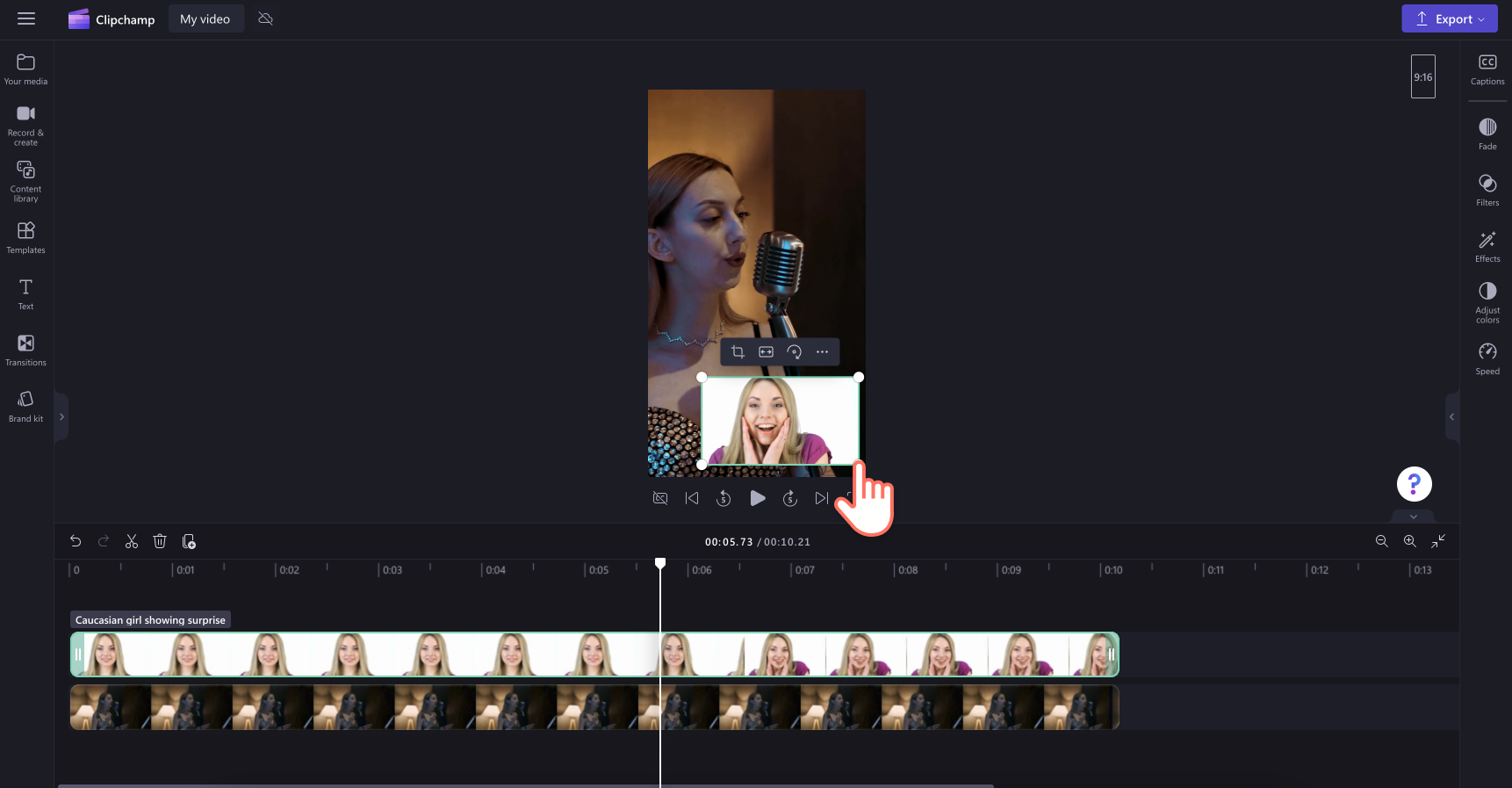Zoom out the timeline
Viewport: 1512px width, 788px height.
coord(1381,541)
